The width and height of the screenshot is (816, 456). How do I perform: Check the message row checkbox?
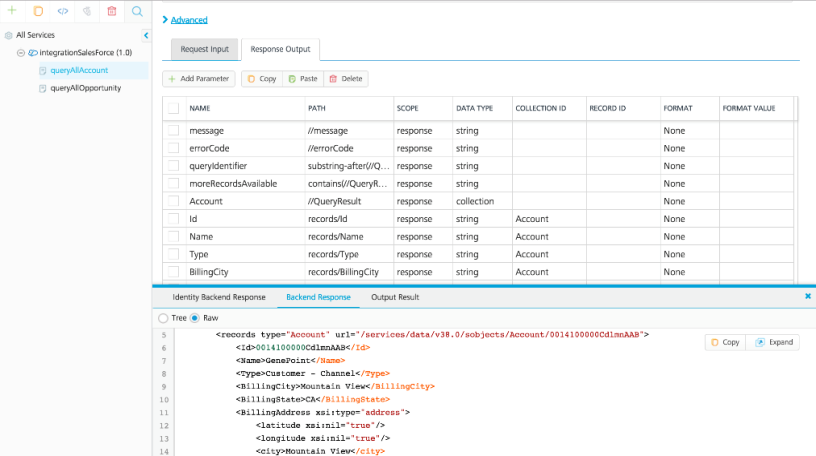[x=174, y=131]
